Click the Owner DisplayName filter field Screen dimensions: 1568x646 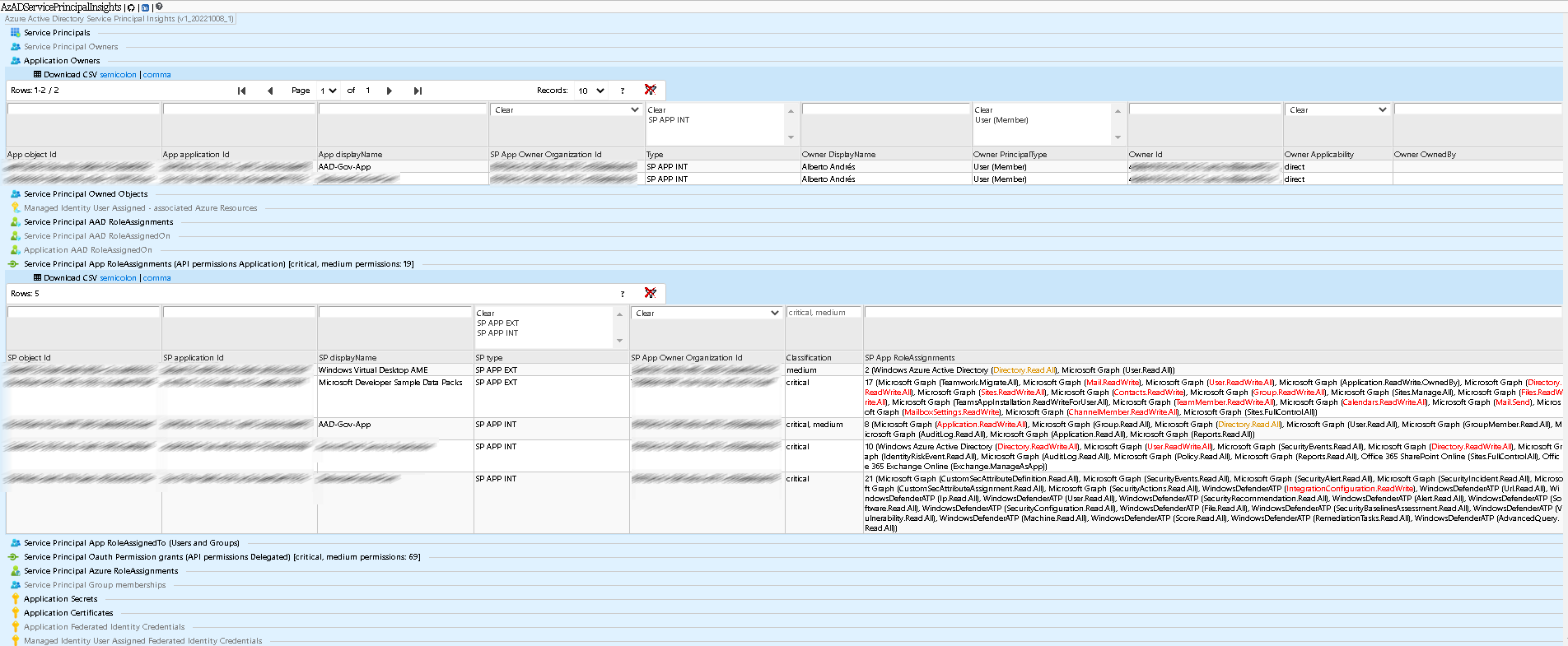(x=886, y=109)
